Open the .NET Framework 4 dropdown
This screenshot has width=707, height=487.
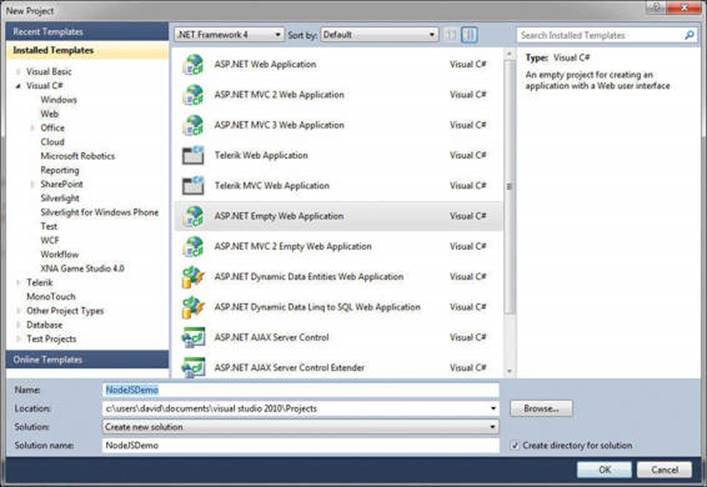(229, 35)
